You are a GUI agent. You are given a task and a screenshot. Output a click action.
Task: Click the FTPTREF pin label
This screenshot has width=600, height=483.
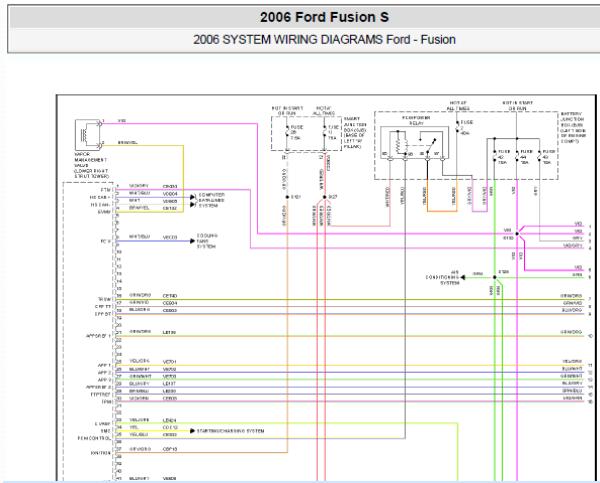coord(101,394)
